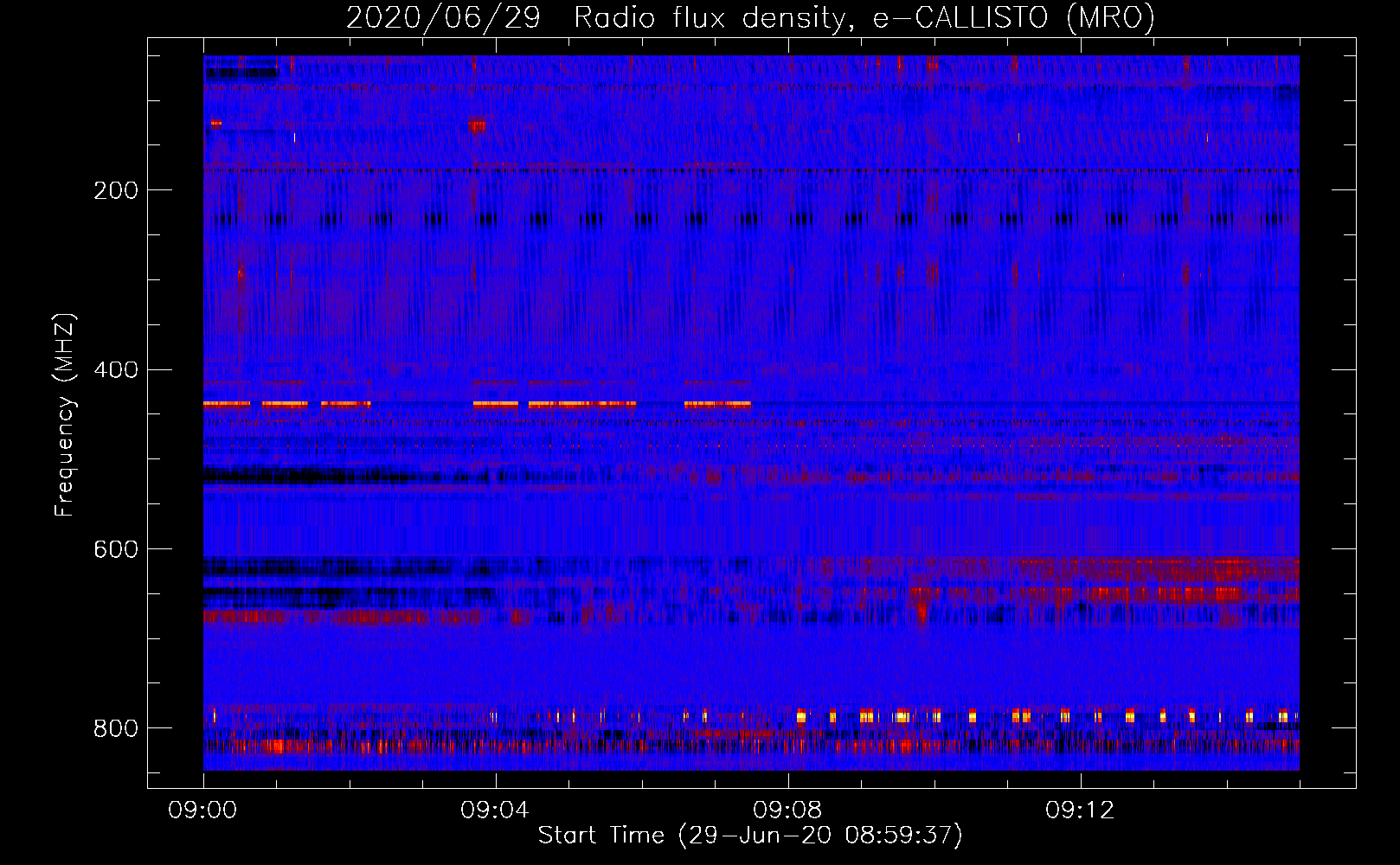
Task: Click the 'Frequency (MHZ)' y-axis label
Action: pos(64,415)
